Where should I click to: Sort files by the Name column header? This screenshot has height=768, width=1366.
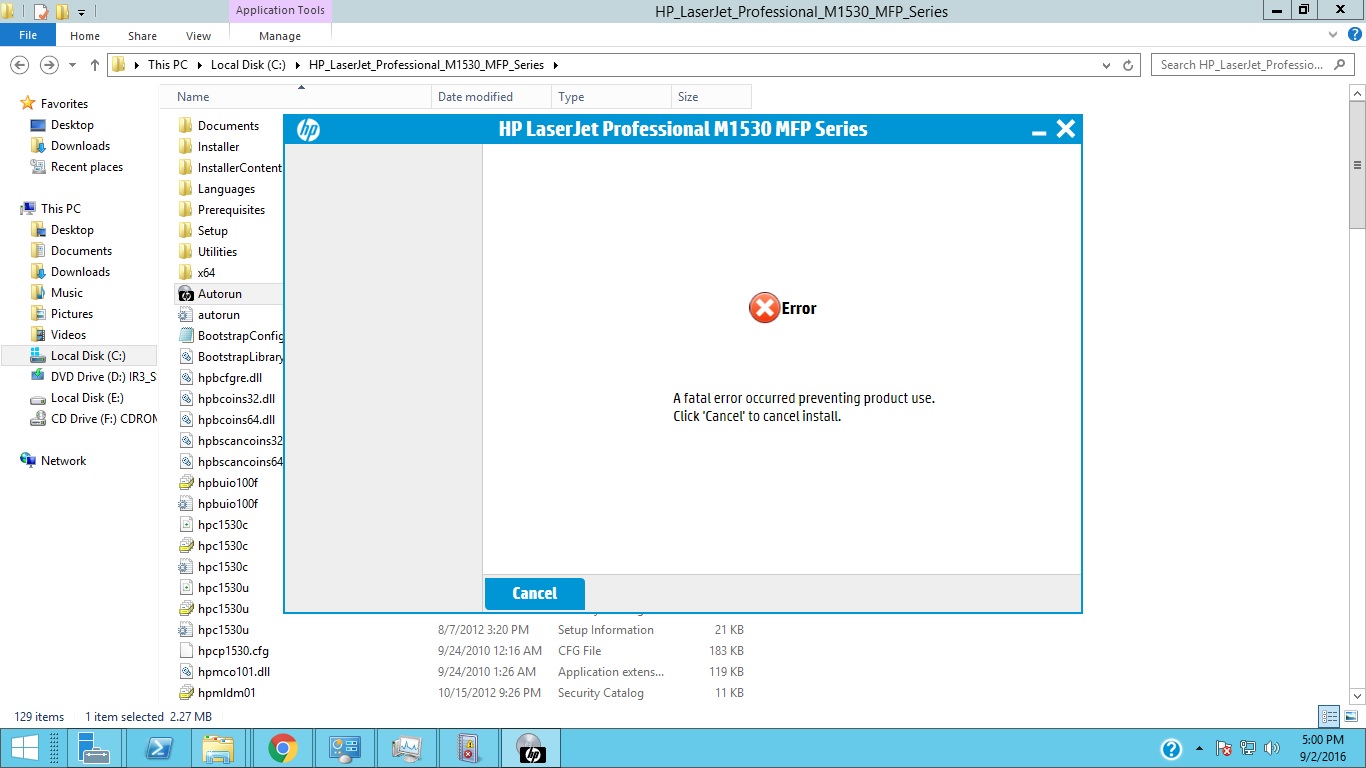(x=193, y=97)
